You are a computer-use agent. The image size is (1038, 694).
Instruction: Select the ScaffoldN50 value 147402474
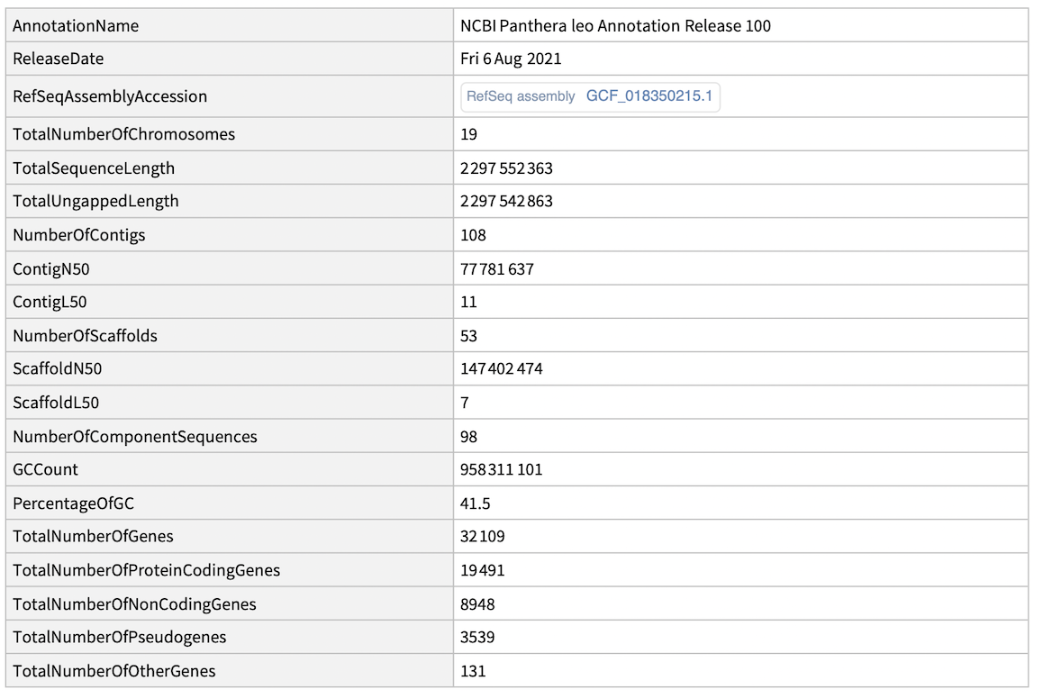pos(502,370)
